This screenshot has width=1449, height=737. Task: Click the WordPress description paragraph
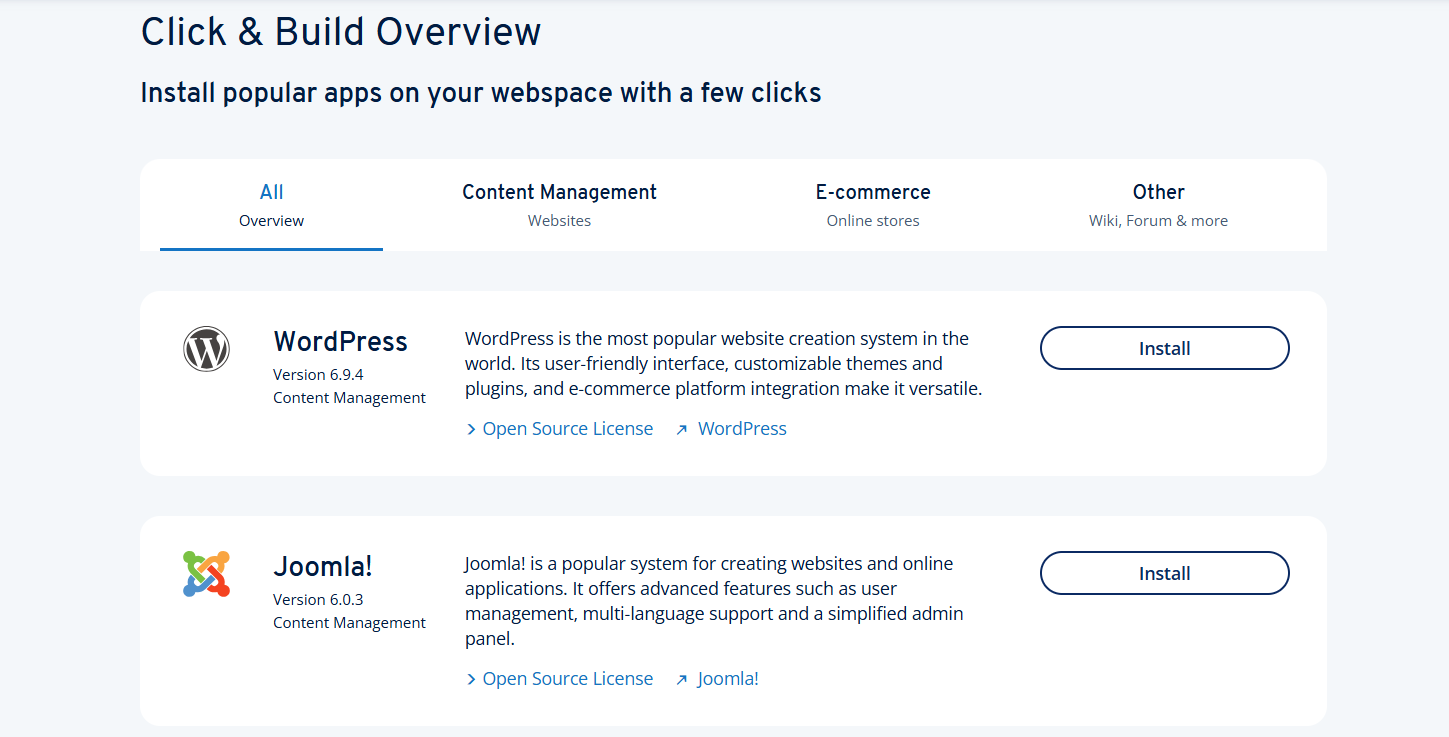pos(724,364)
